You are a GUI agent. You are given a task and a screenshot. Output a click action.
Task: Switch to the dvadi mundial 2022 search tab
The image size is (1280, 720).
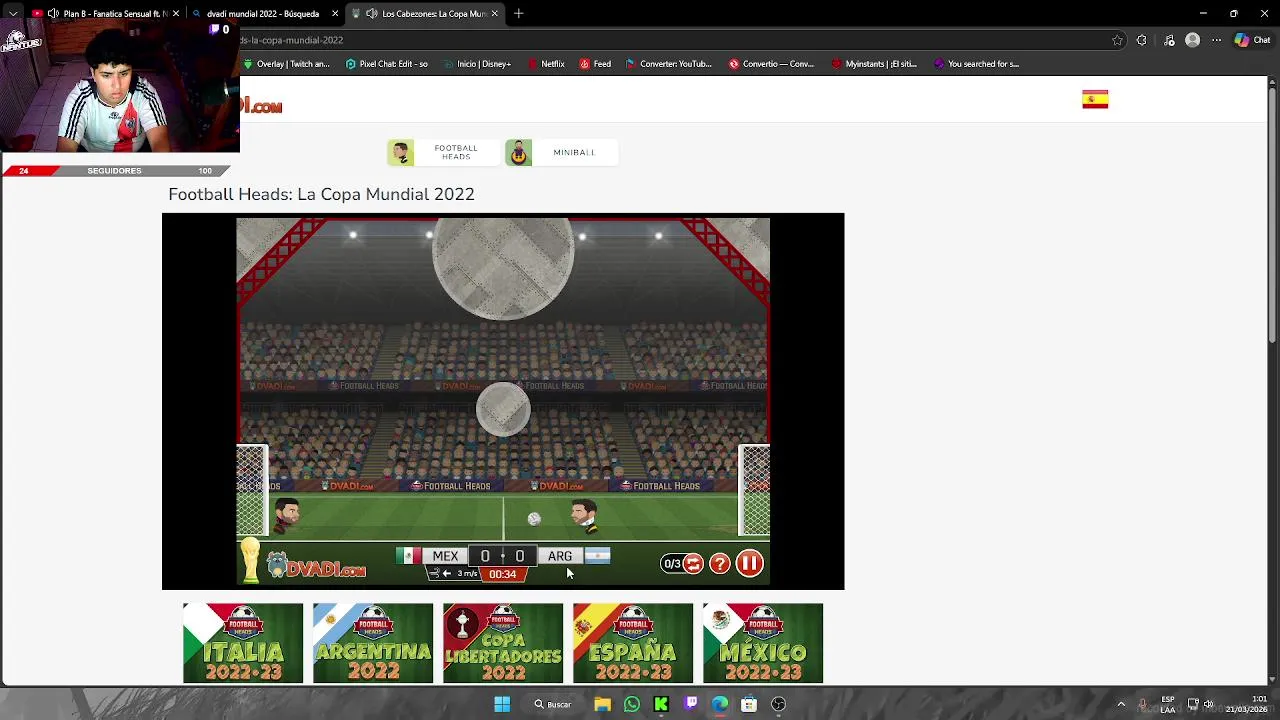click(x=262, y=14)
